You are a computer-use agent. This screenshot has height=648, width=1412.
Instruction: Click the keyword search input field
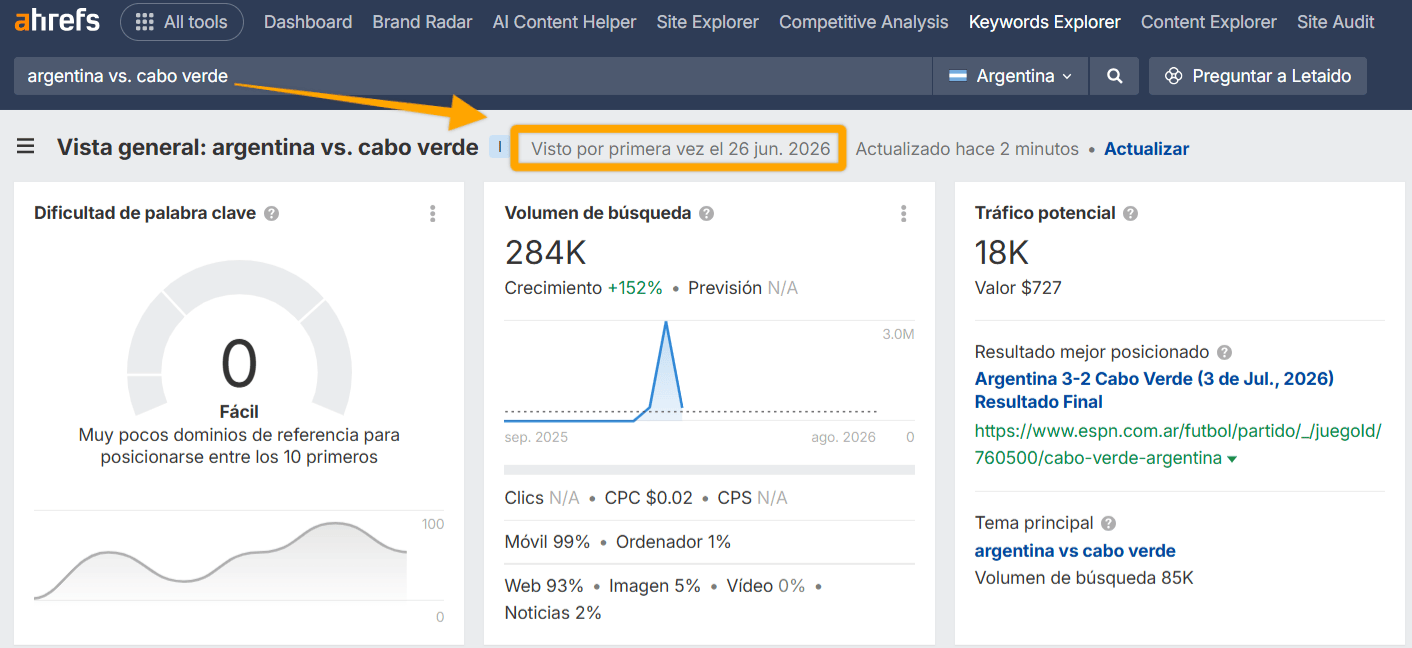472,76
